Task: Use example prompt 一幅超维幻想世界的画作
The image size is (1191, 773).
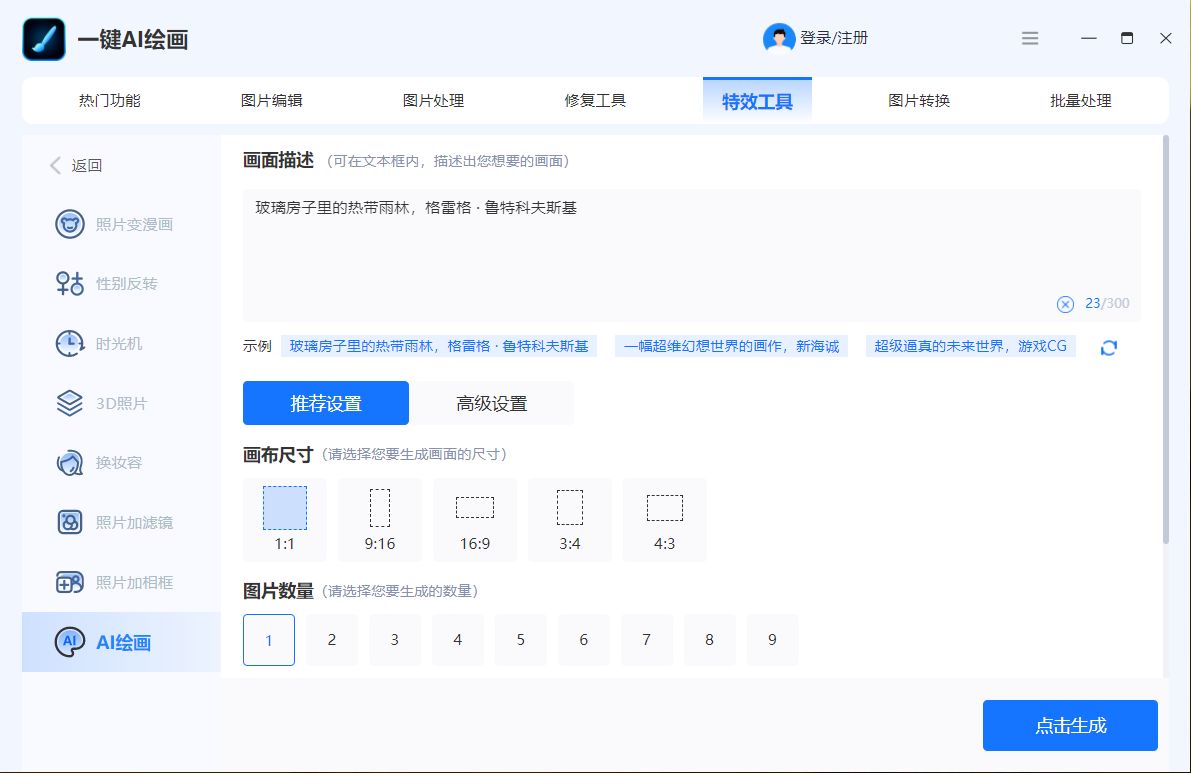Action: coord(731,346)
